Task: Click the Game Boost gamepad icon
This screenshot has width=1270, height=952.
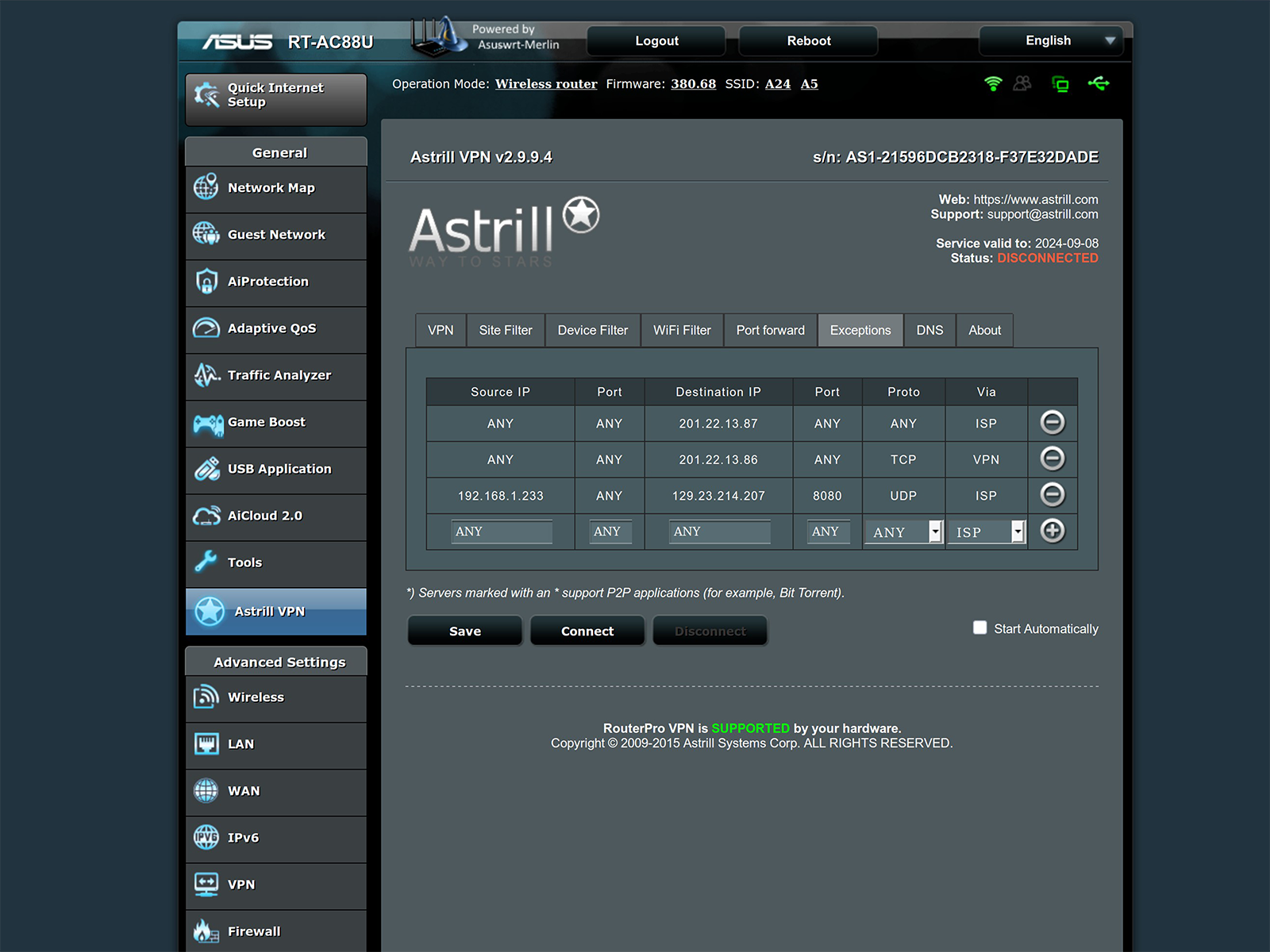Action: point(208,424)
